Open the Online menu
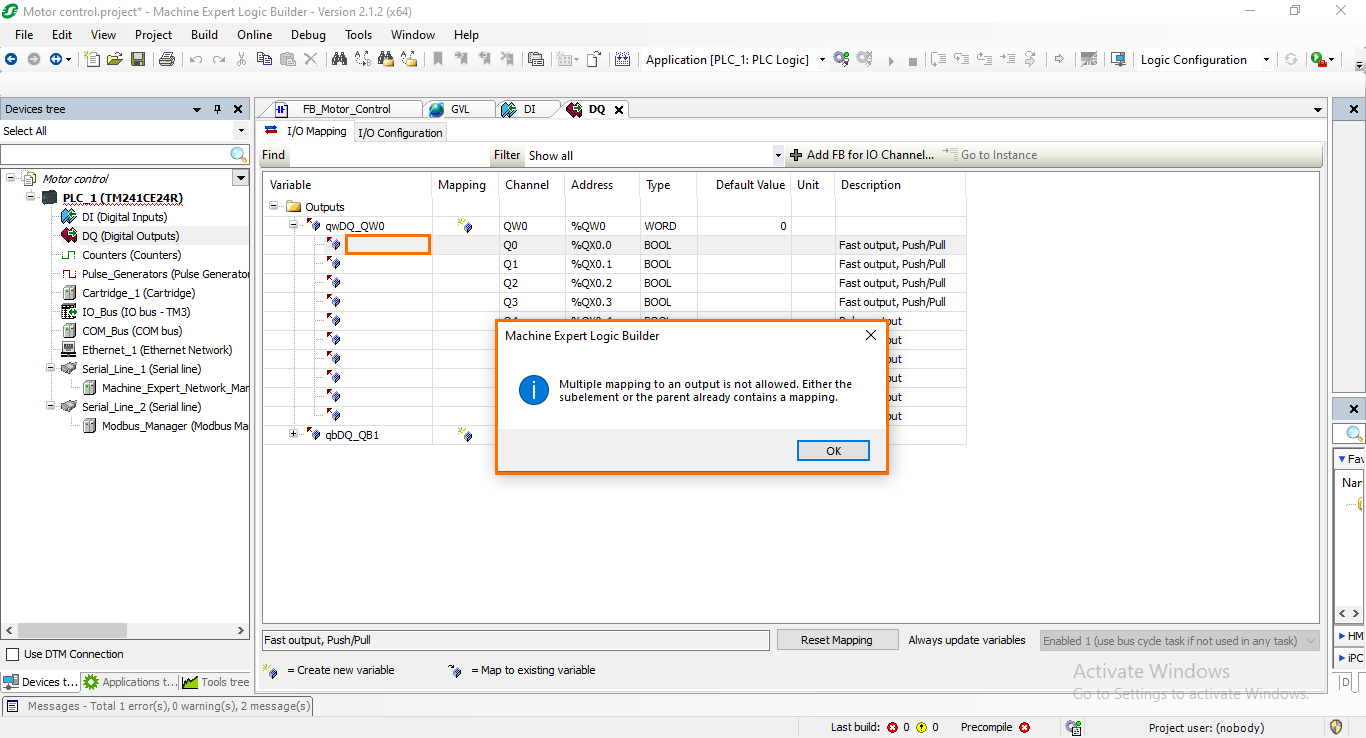 (x=254, y=34)
